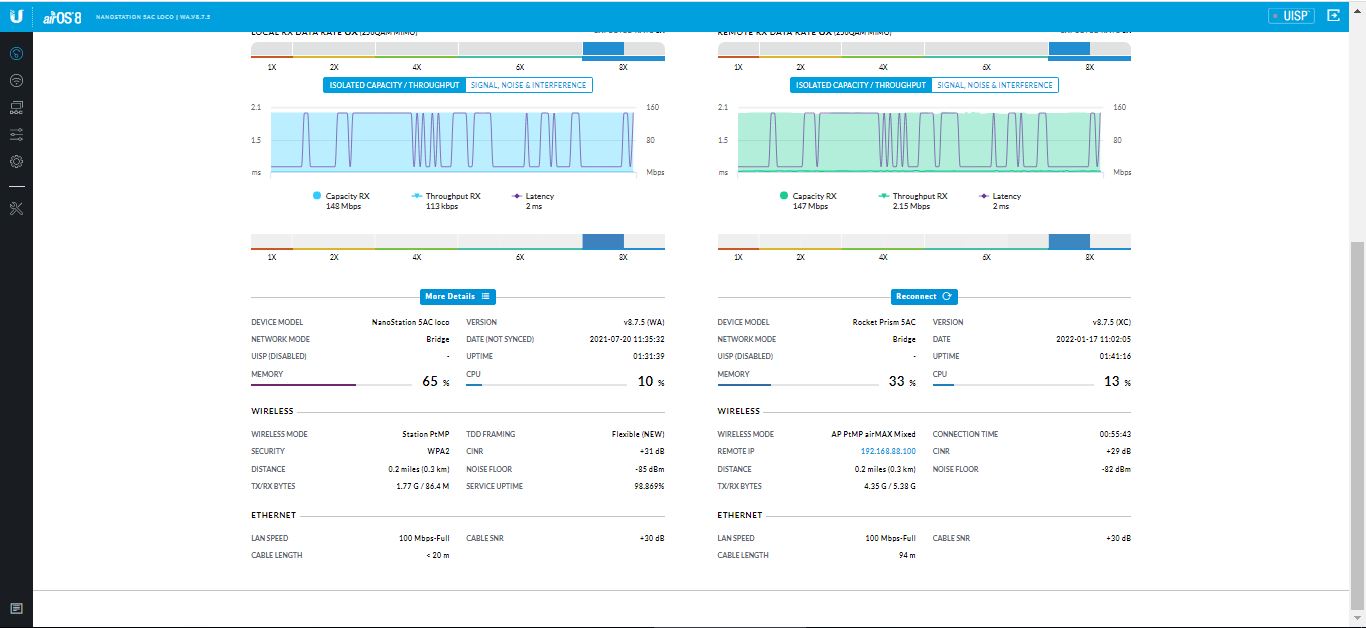Toggle remote Throughput RX 2.15 Mbps legend
The image size is (1366, 628).
913,201
